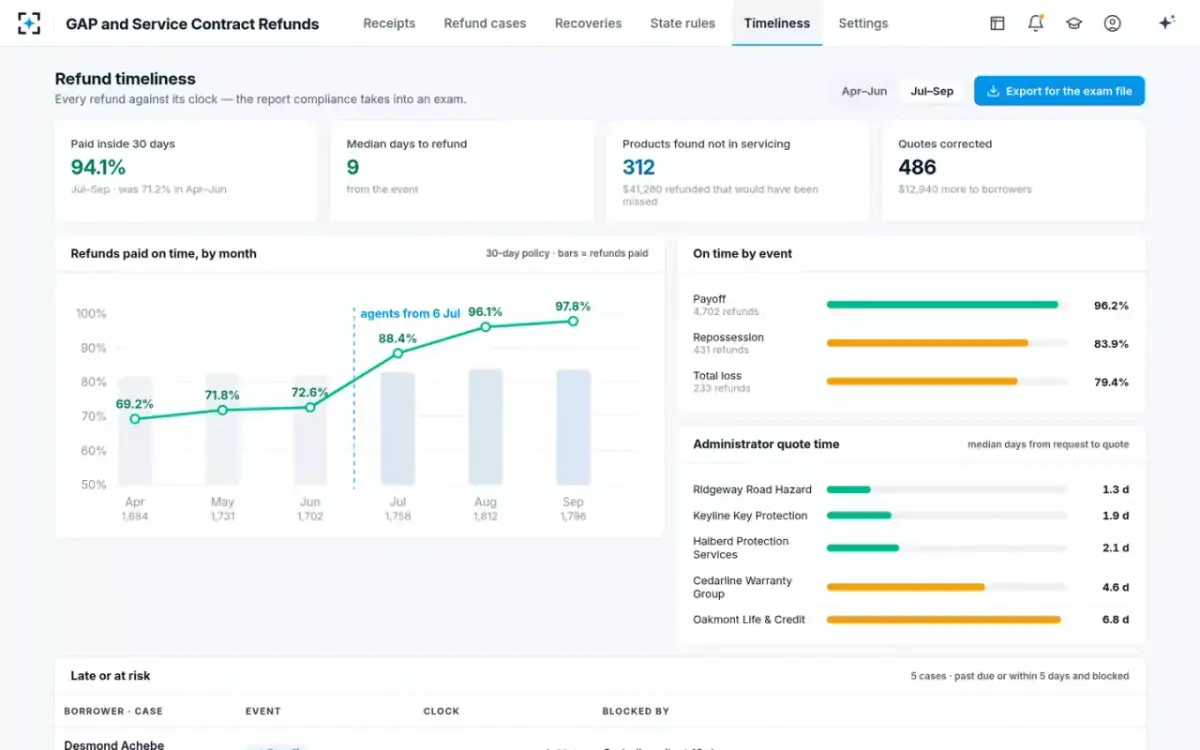Click the Total loss progress bar
This screenshot has height=750, width=1200.
tap(947, 381)
